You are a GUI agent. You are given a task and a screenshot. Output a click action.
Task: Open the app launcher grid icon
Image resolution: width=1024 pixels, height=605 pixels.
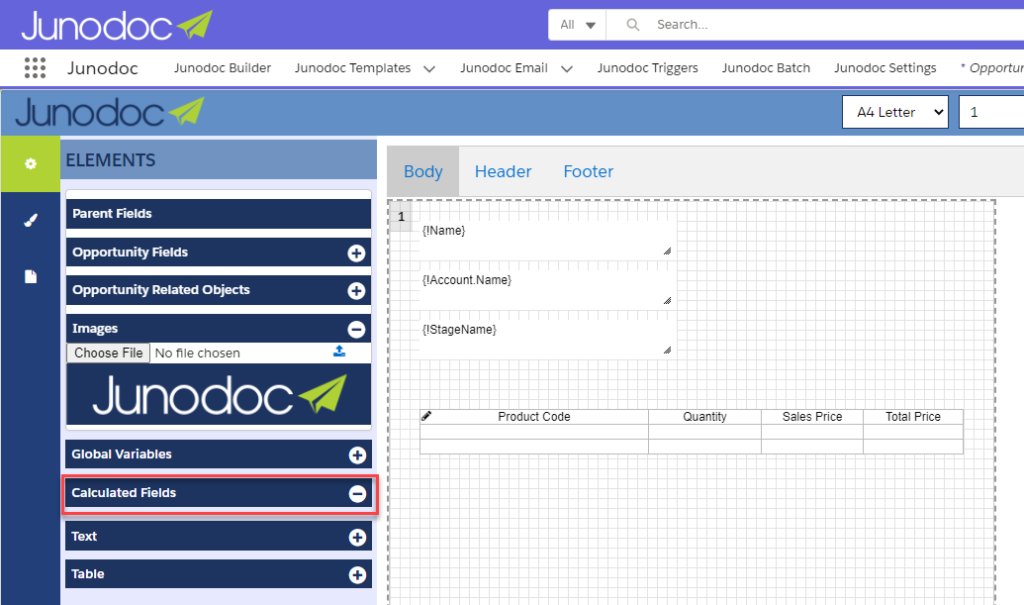coord(35,67)
